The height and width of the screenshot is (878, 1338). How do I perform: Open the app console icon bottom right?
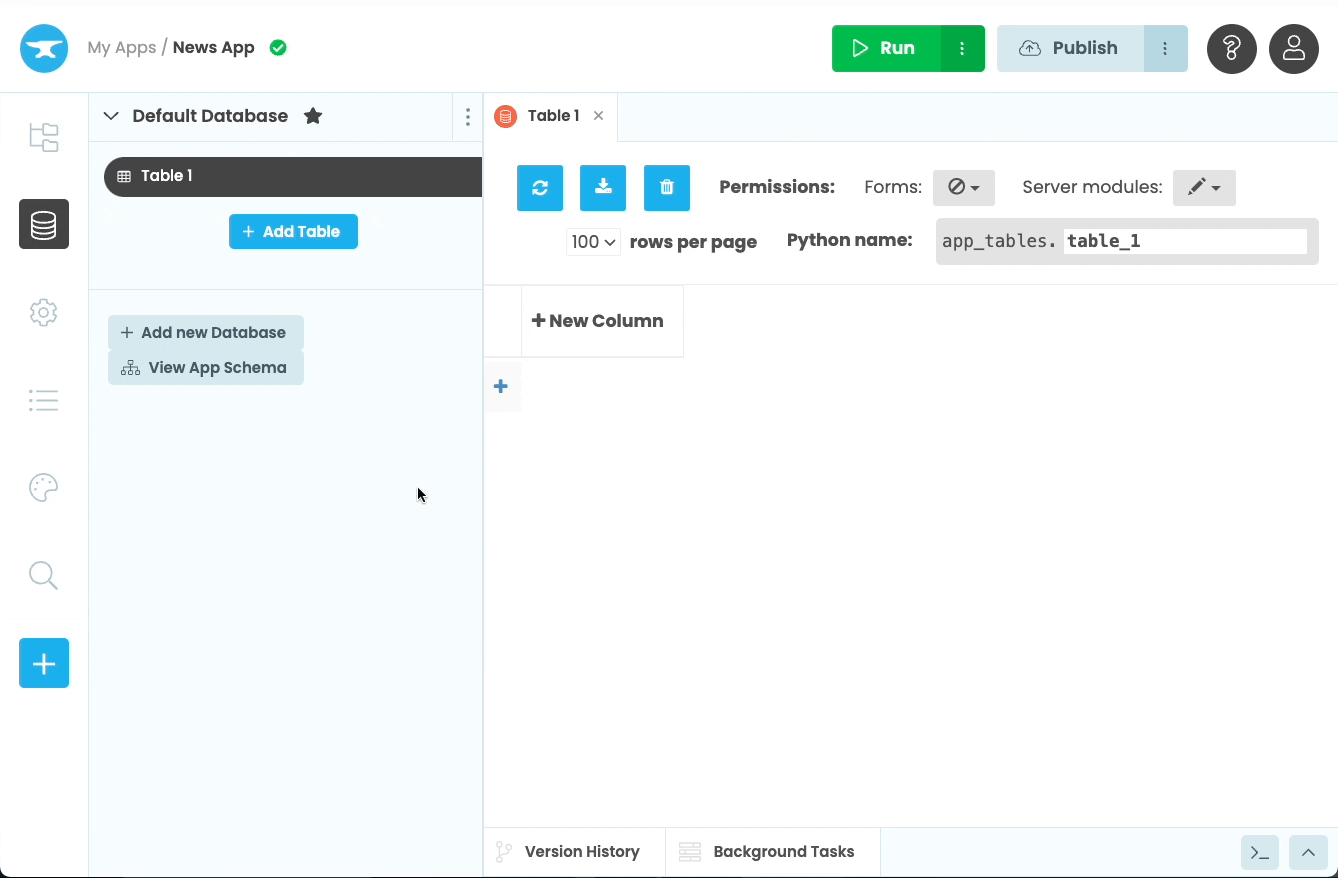click(x=1259, y=852)
